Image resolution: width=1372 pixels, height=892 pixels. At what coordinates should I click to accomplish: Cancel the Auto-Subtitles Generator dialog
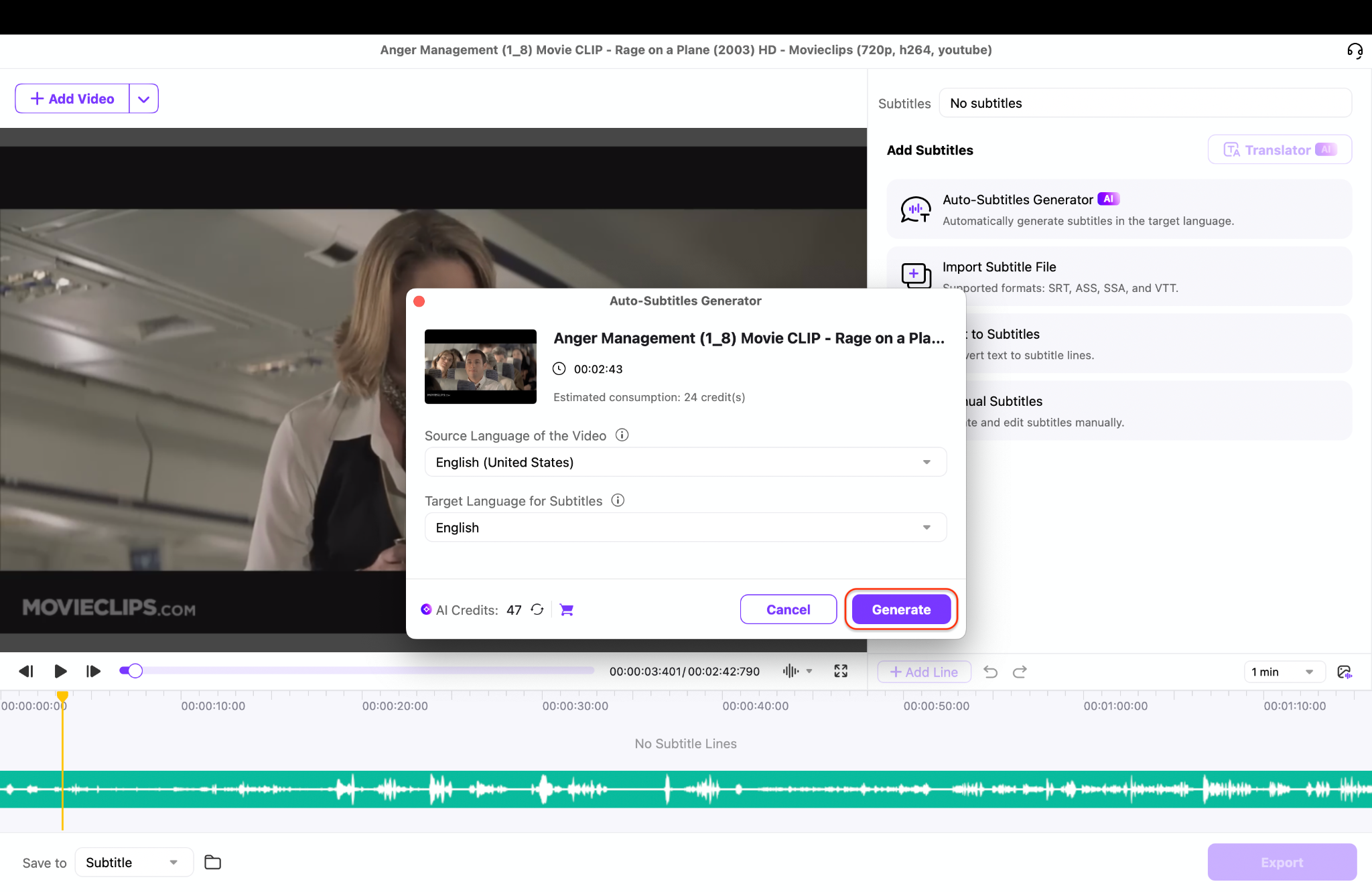pos(788,609)
